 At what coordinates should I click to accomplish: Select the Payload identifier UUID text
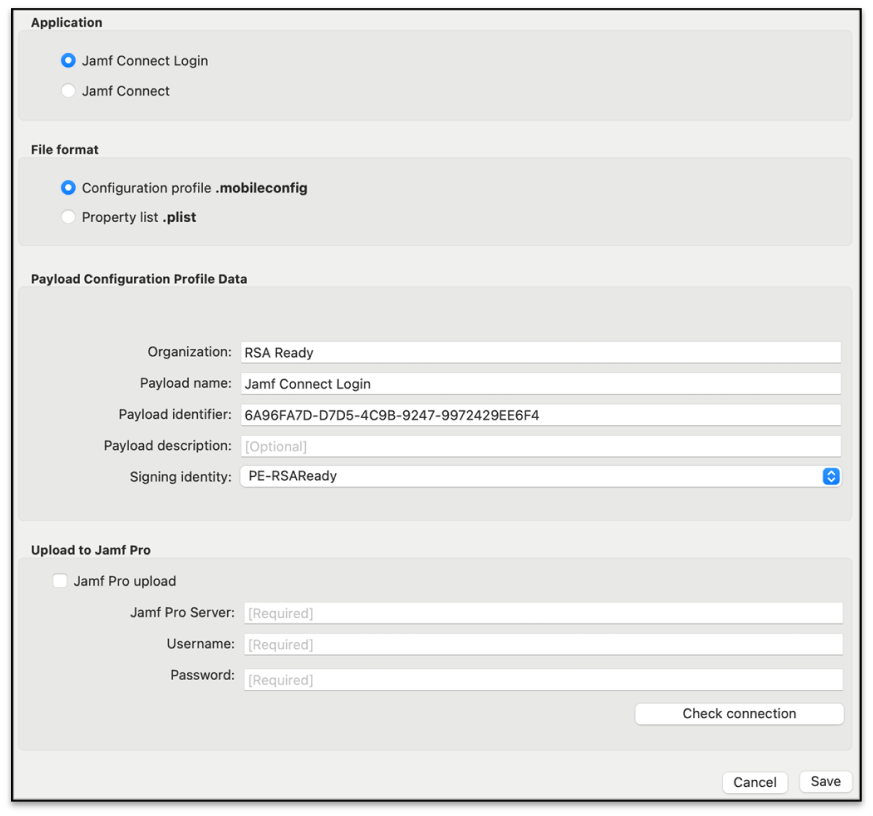point(540,414)
